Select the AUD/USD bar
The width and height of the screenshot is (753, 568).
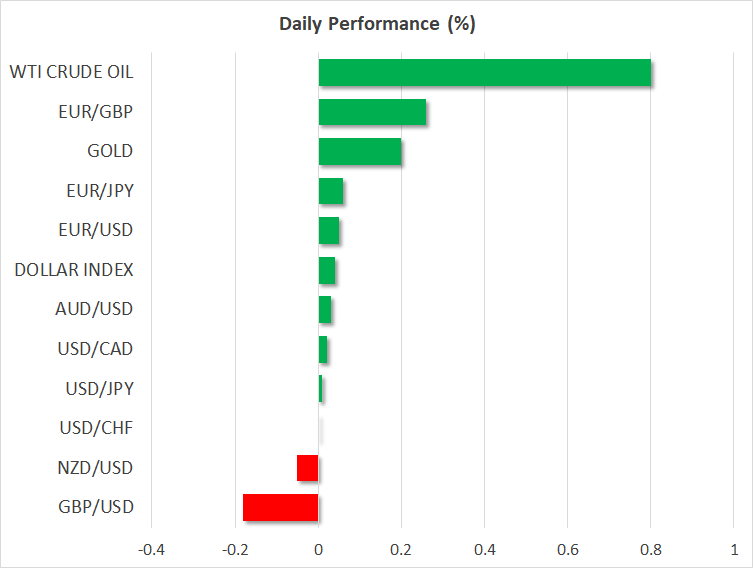[x=325, y=310]
